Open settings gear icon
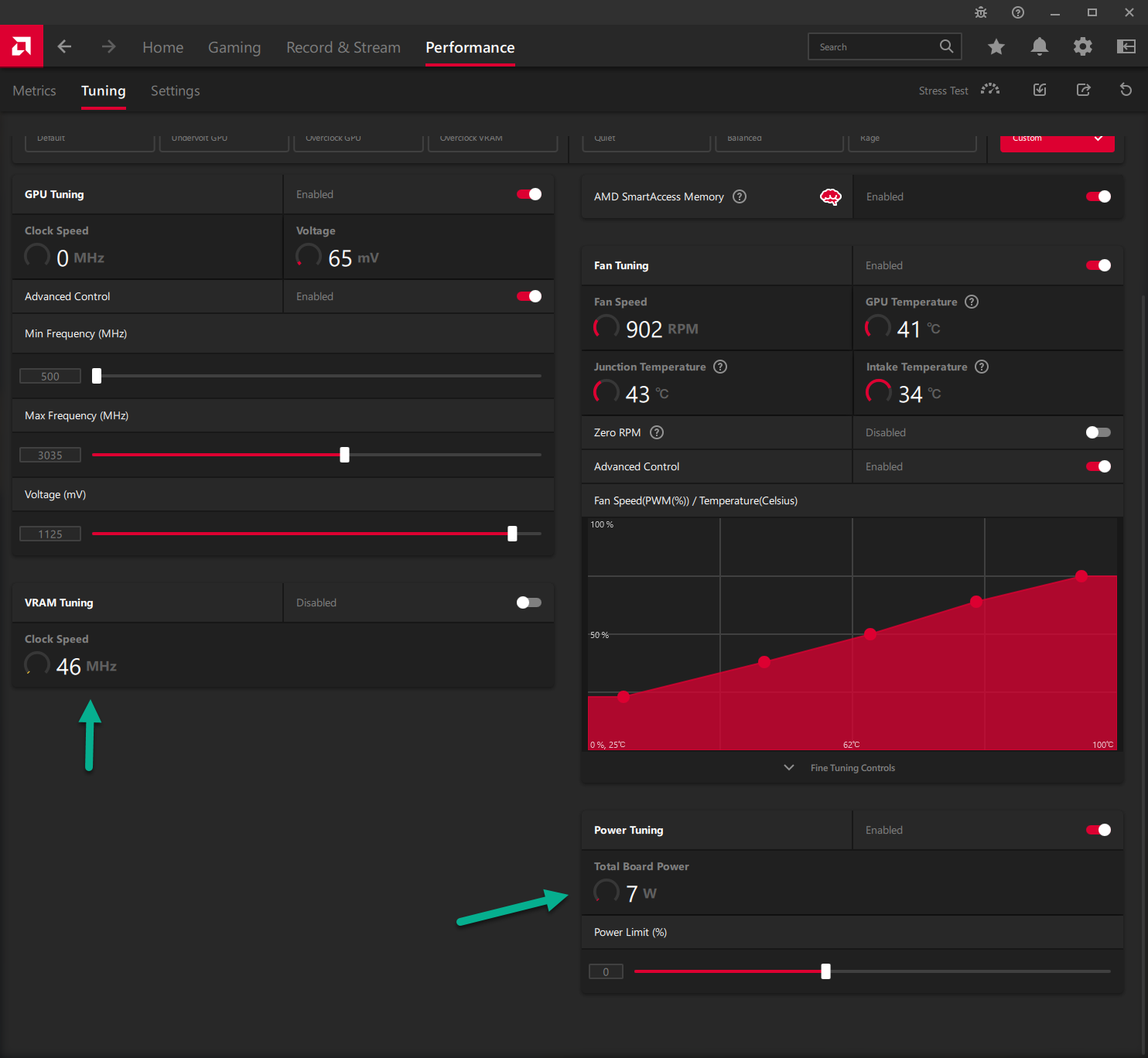Screen dimensions: 1148x1058 coord(1083,46)
